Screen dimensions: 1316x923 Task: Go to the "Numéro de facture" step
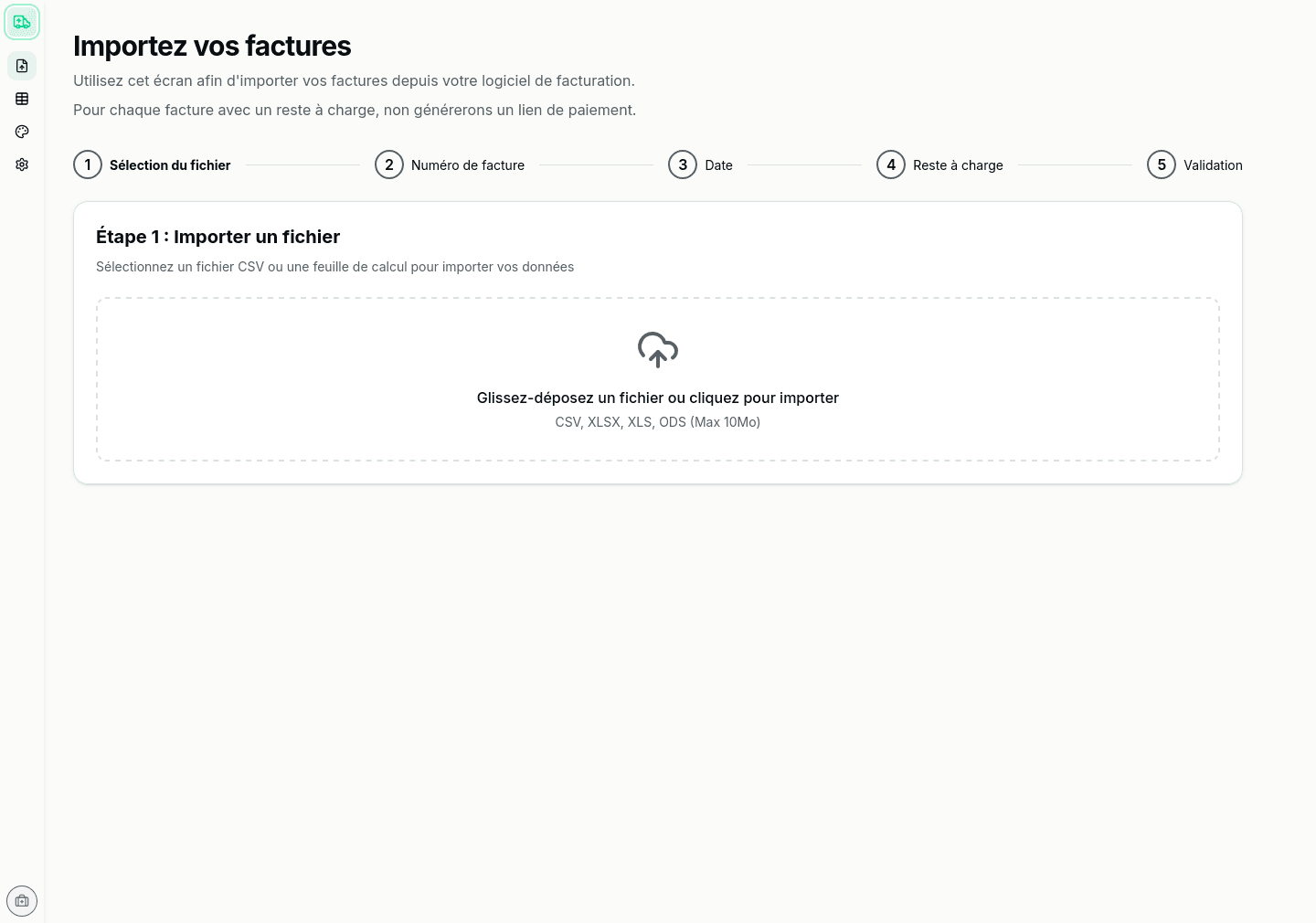tap(468, 165)
